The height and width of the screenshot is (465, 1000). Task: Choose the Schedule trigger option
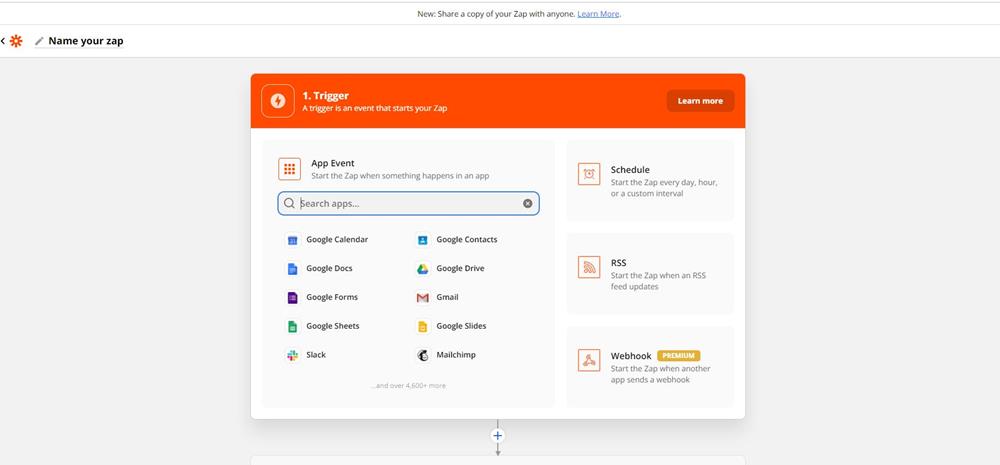click(x=650, y=181)
